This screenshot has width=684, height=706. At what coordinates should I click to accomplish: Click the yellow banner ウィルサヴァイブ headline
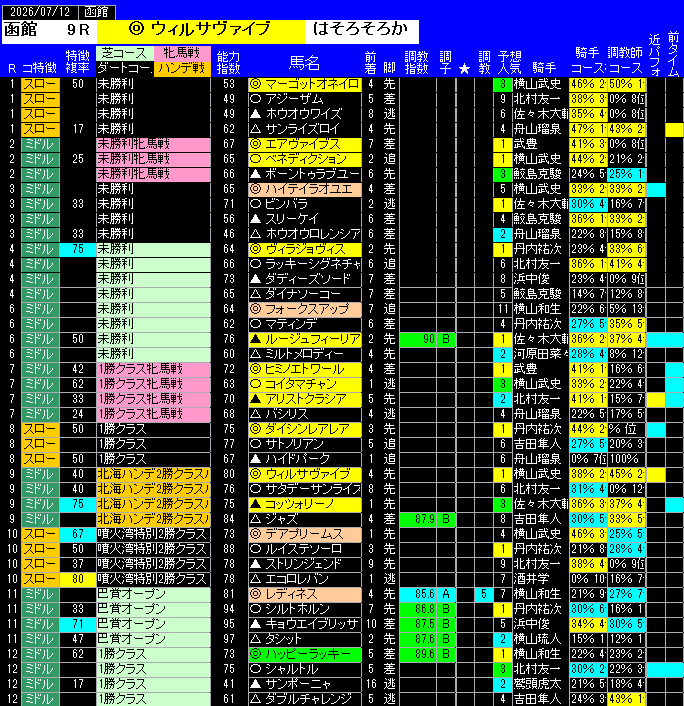pos(201,31)
